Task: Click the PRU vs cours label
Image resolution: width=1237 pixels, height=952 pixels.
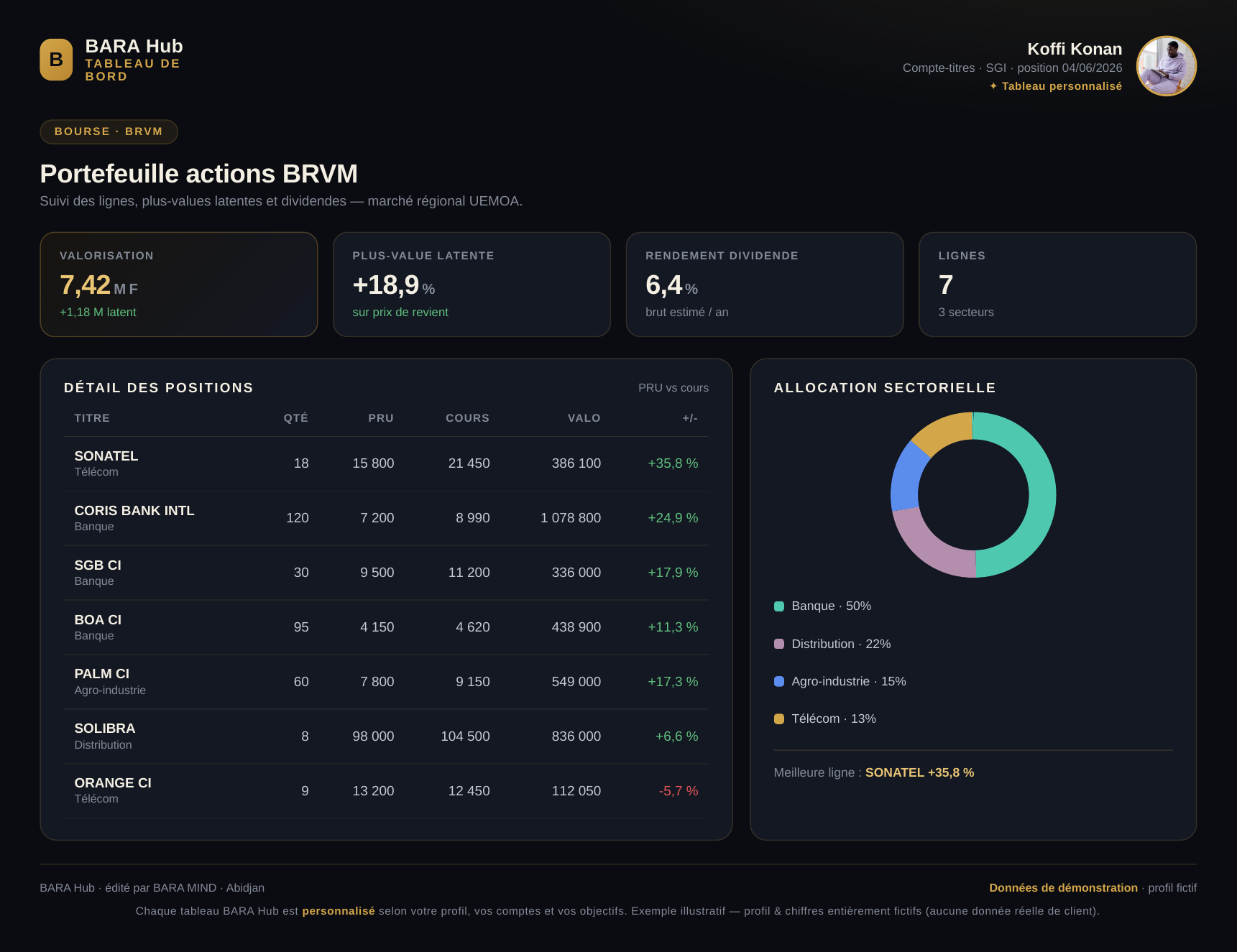Action: click(673, 388)
